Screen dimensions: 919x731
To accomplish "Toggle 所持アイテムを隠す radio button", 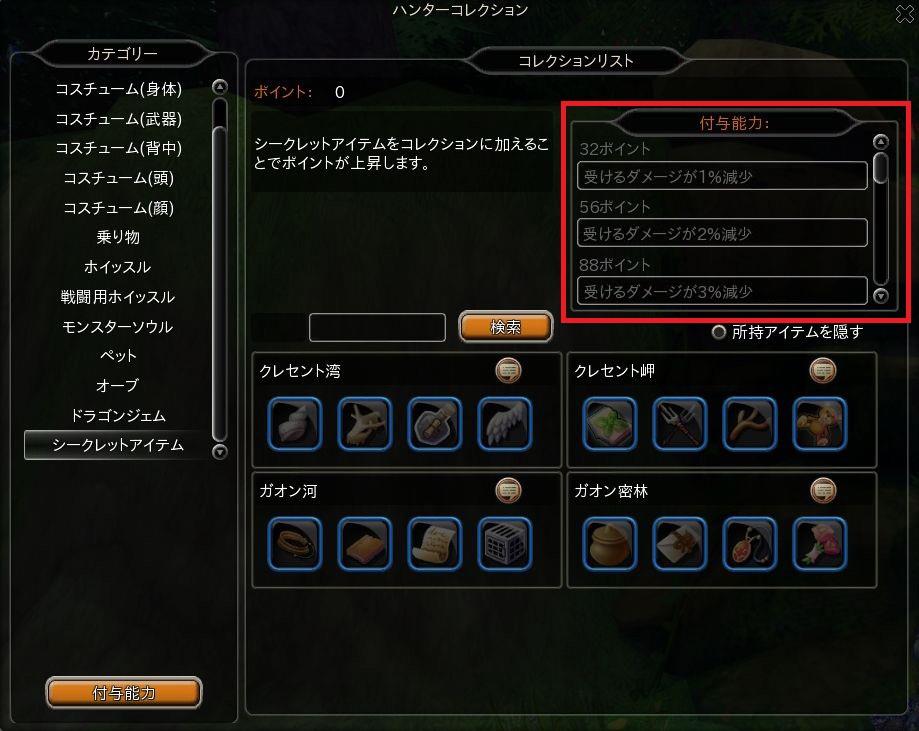I will pyautogui.click(x=719, y=332).
